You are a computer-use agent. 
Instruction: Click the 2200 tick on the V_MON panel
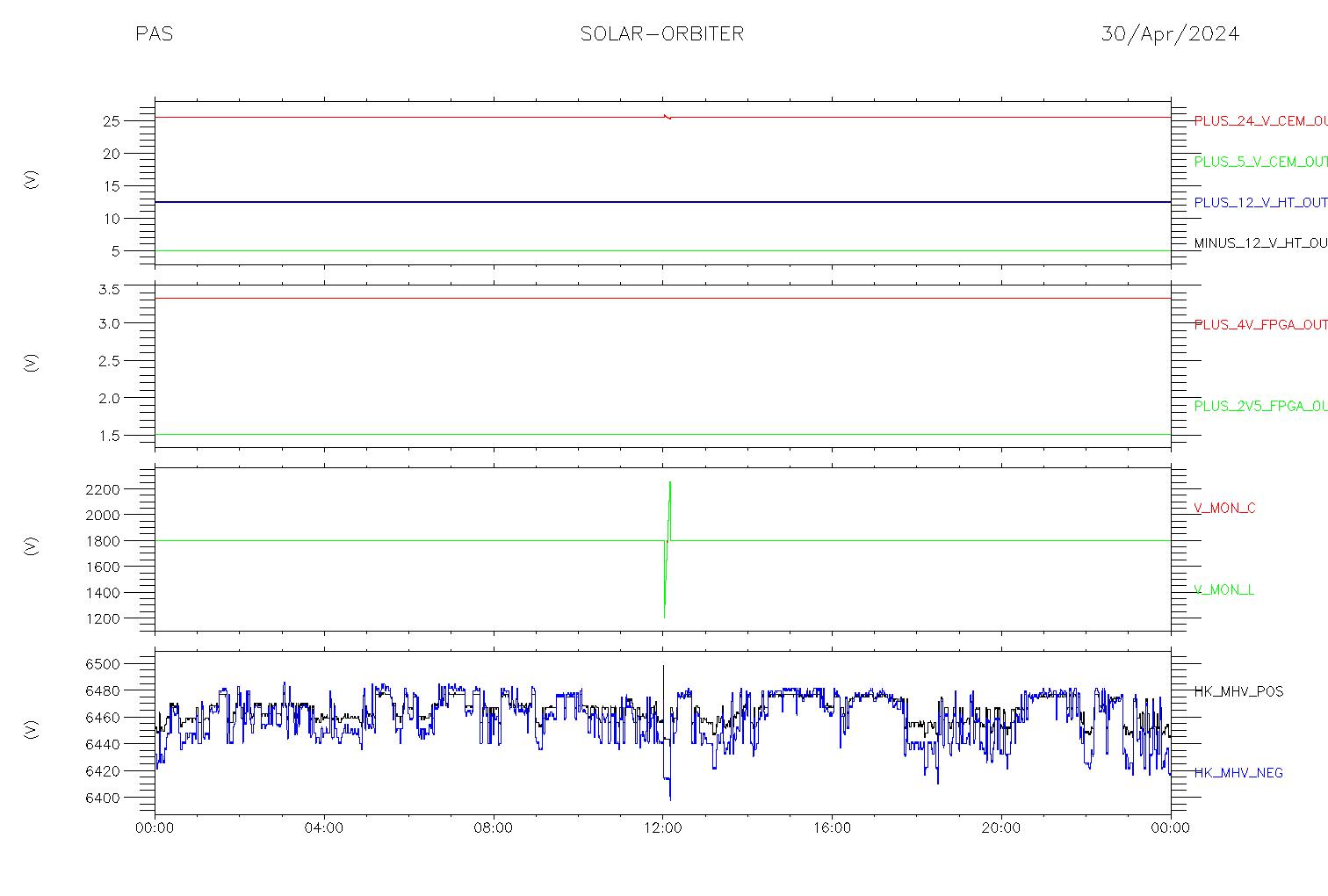click(x=103, y=488)
